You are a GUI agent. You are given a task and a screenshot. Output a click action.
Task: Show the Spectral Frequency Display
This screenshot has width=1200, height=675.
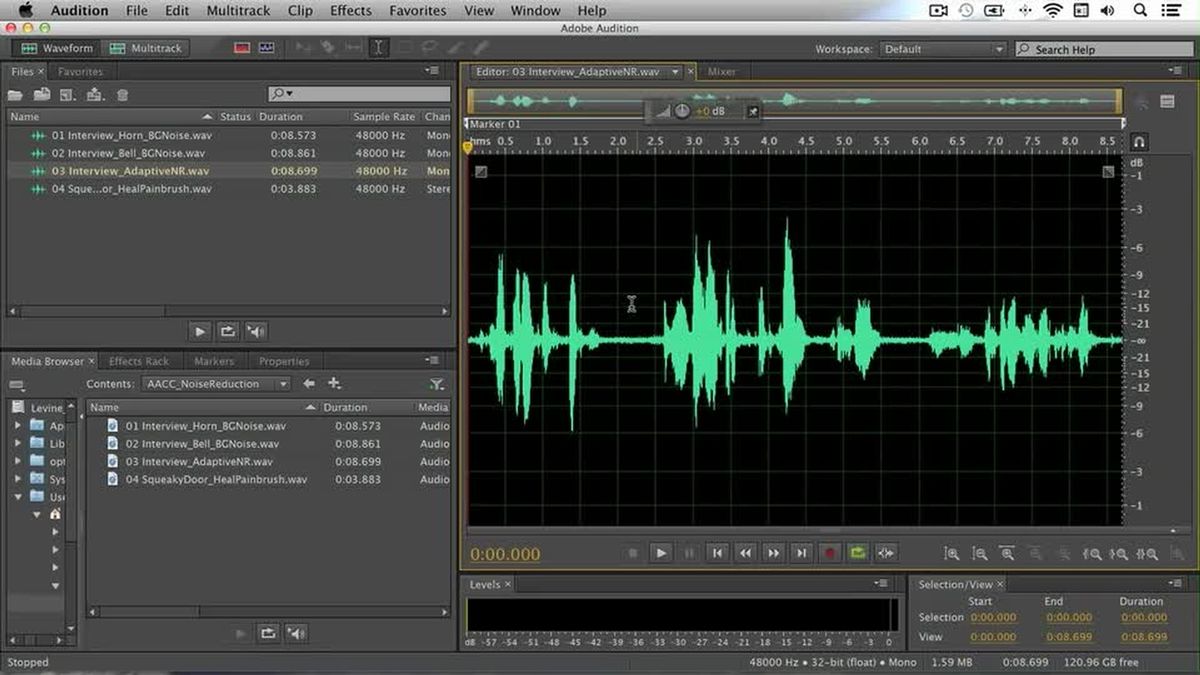point(241,48)
